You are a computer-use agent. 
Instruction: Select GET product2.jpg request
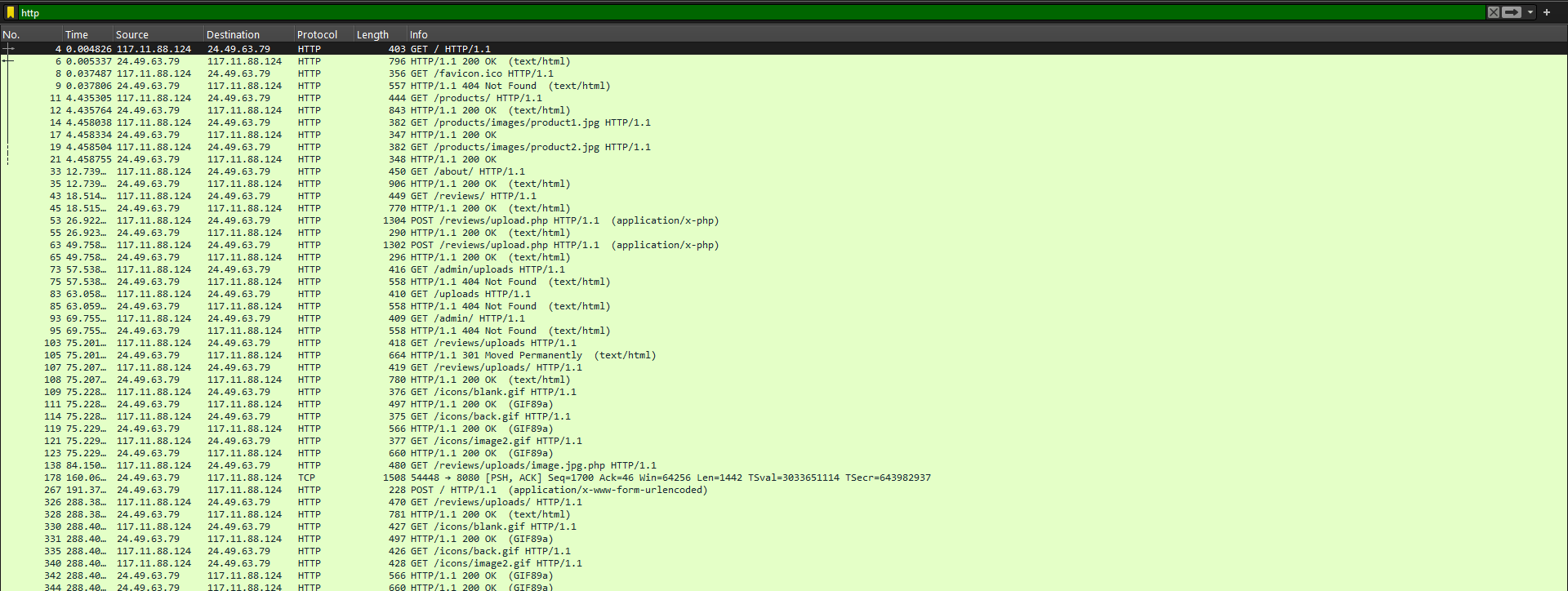coord(784,147)
